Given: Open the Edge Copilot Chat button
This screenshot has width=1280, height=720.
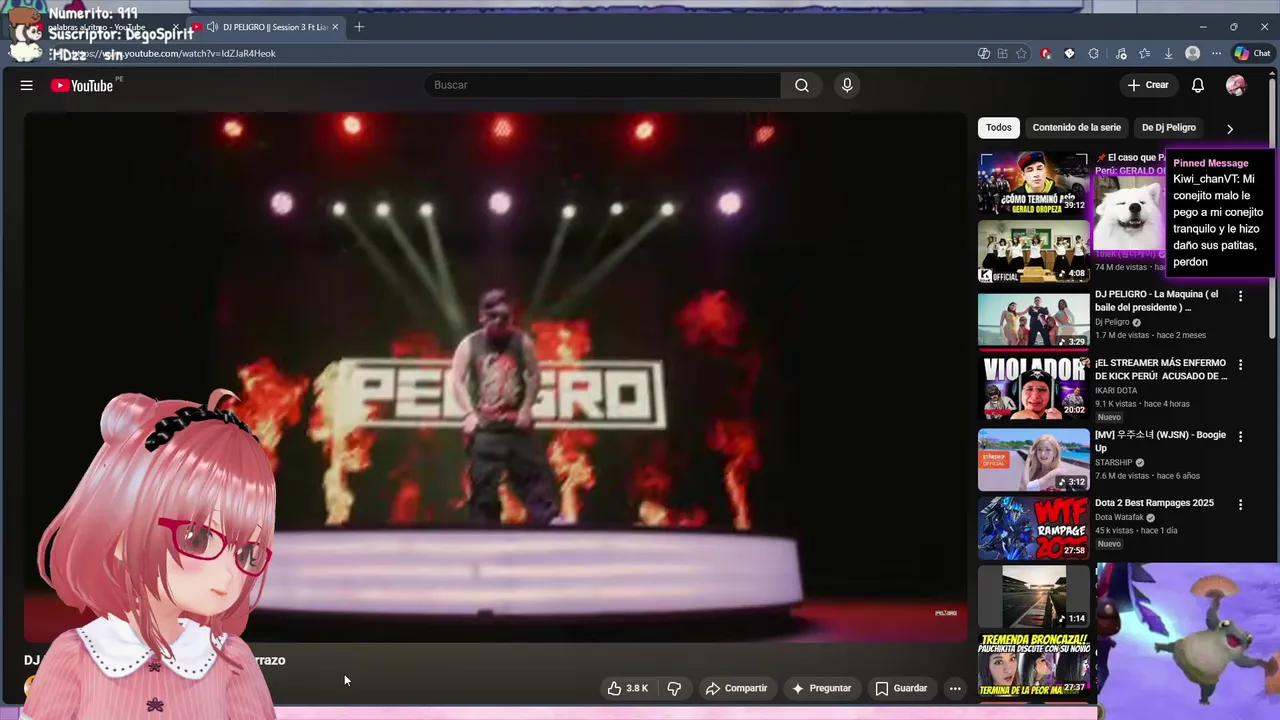Looking at the screenshot, I should click(x=1252, y=53).
